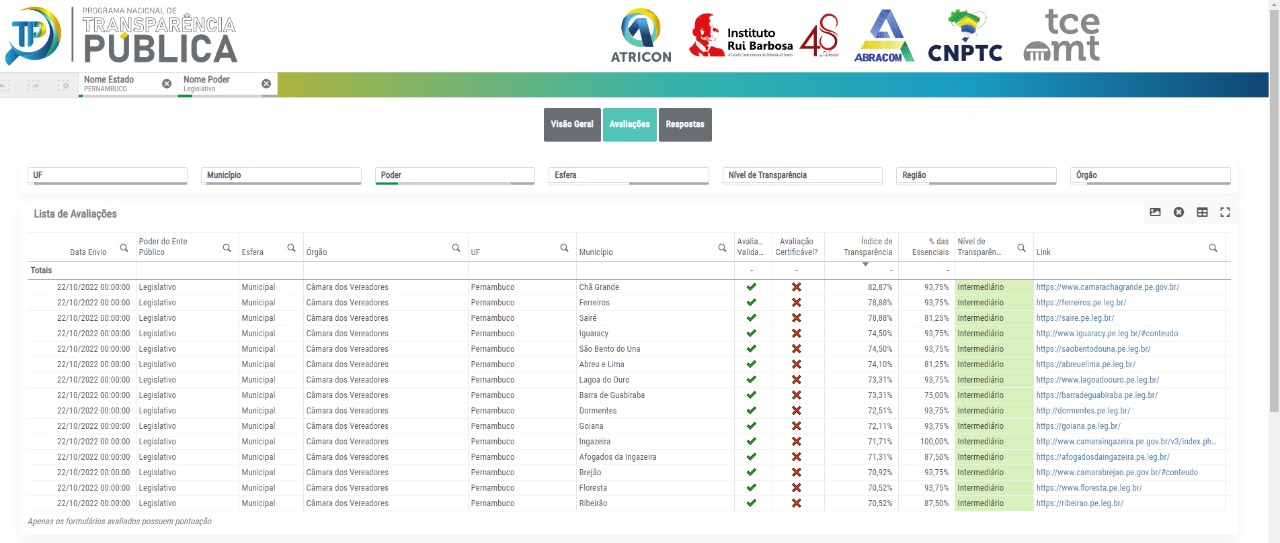
Task: Open the Poder filter dropdown
Action: coord(456,175)
